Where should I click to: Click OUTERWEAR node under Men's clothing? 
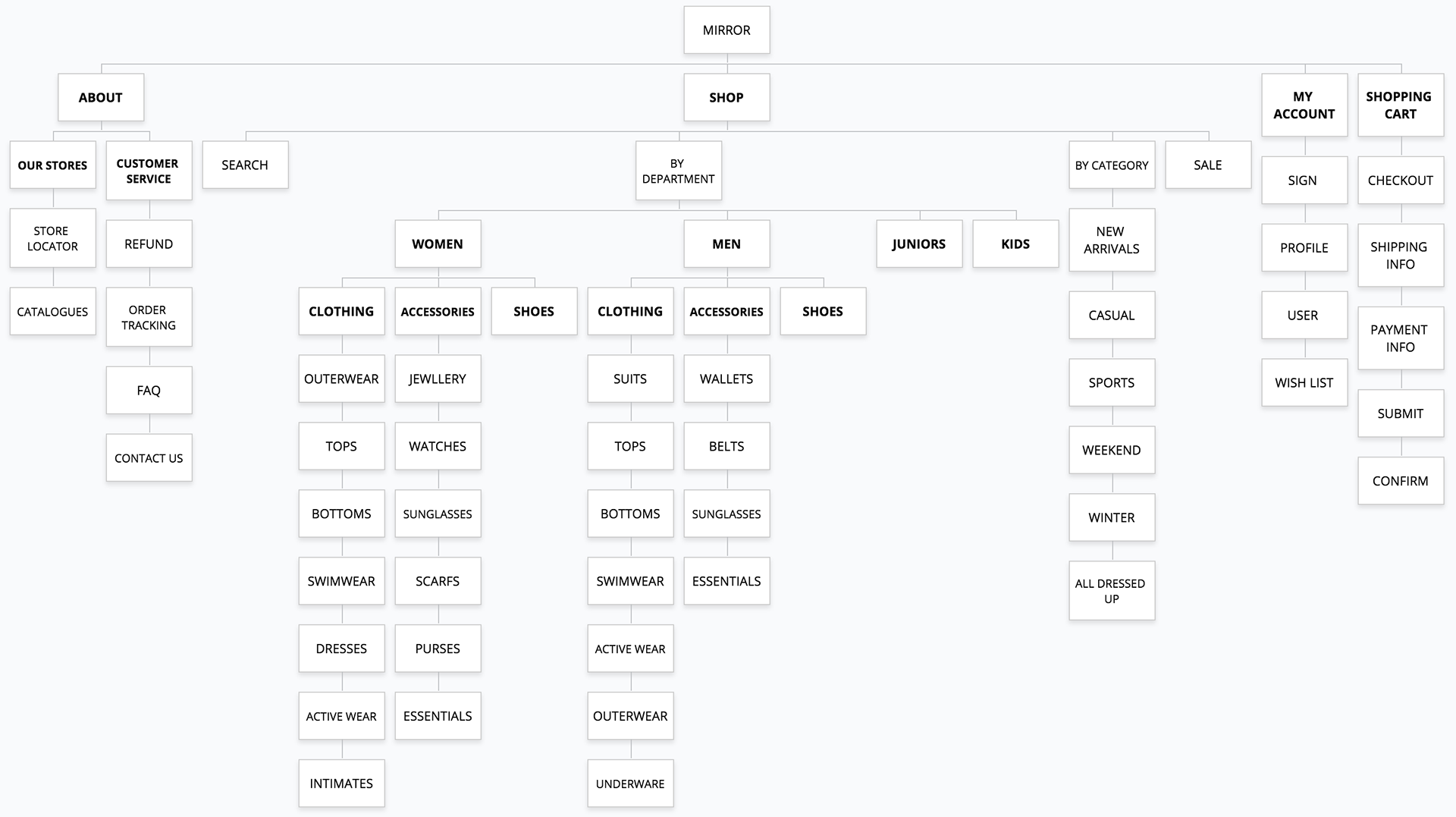[630, 715]
